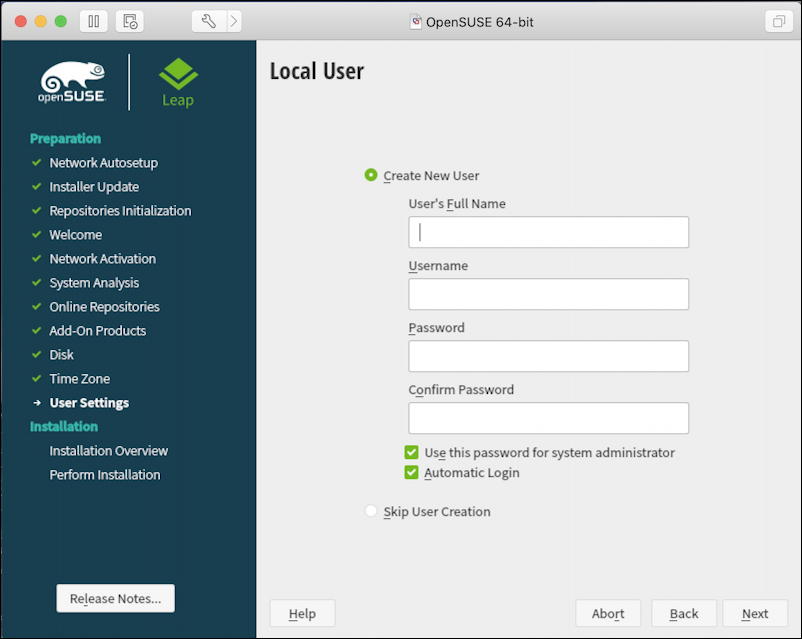802x639 pixels.
Task: Disable the Automatic Login checkbox
Action: (411, 472)
